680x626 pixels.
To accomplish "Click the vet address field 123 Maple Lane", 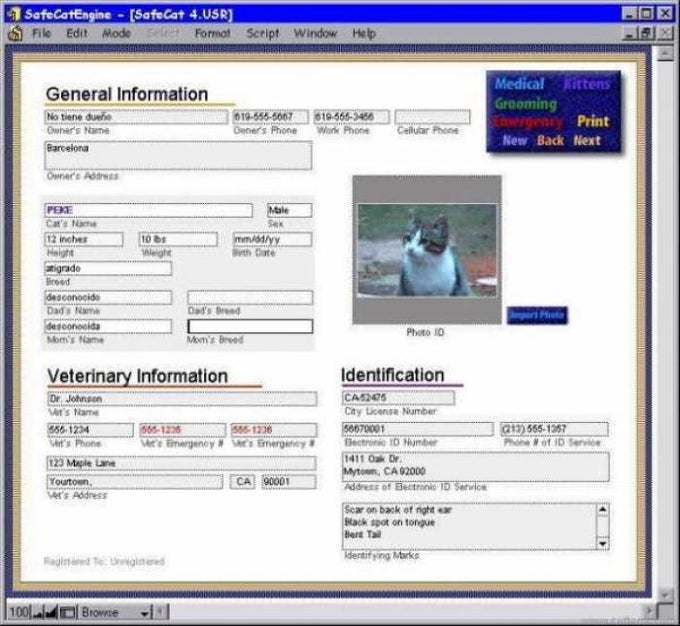I will [x=181, y=463].
